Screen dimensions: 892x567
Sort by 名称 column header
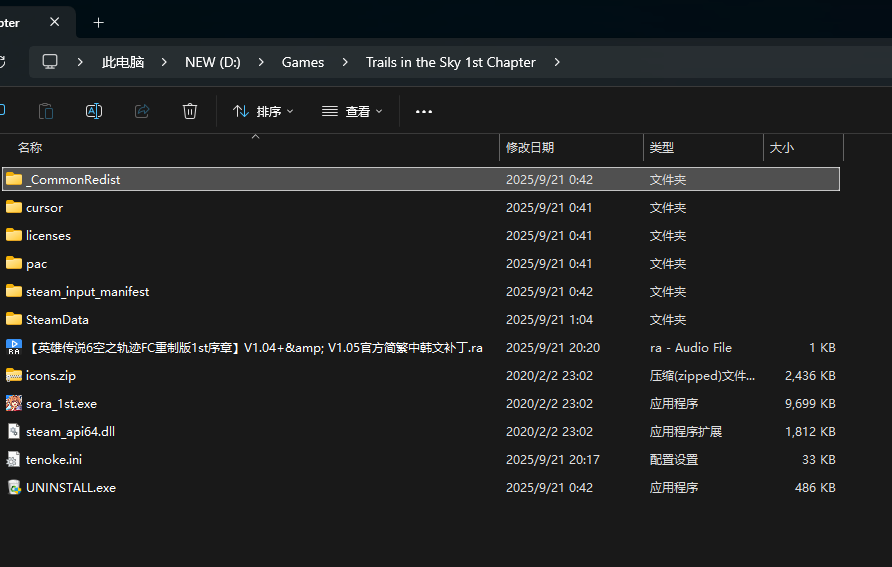tap(30, 148)
